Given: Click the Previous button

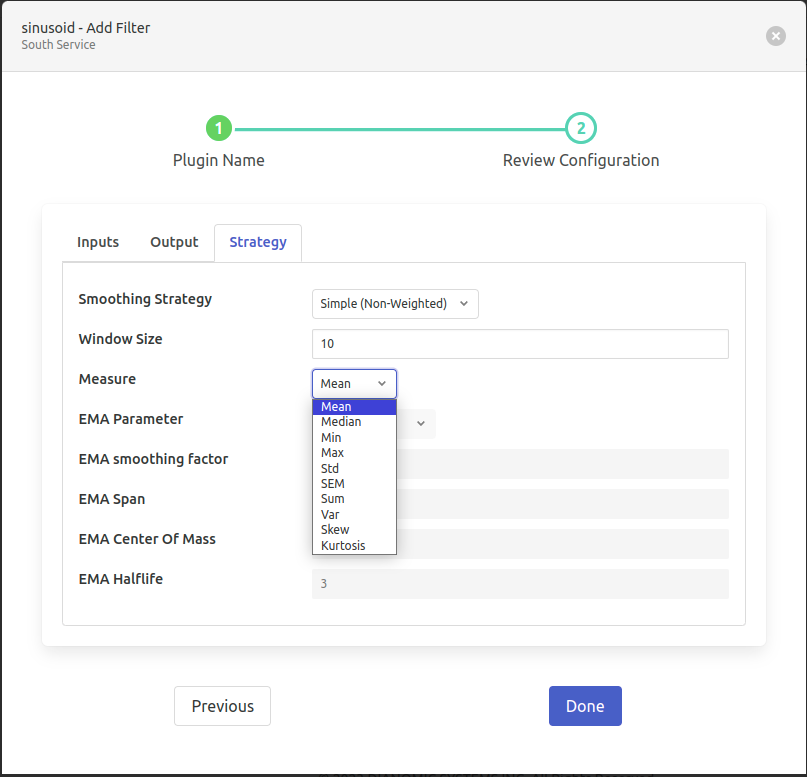Looking at the screenshot, I should click(x=222, y=706).
